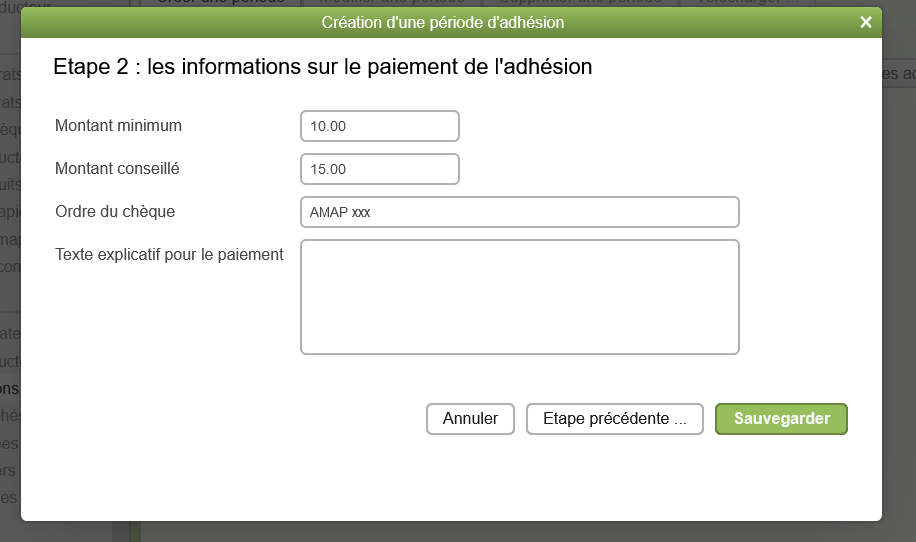Click the dimmed Télécharger button behind dialog
Image resolution: width=916 pixels, height=542 pixels.
(747, 3)
